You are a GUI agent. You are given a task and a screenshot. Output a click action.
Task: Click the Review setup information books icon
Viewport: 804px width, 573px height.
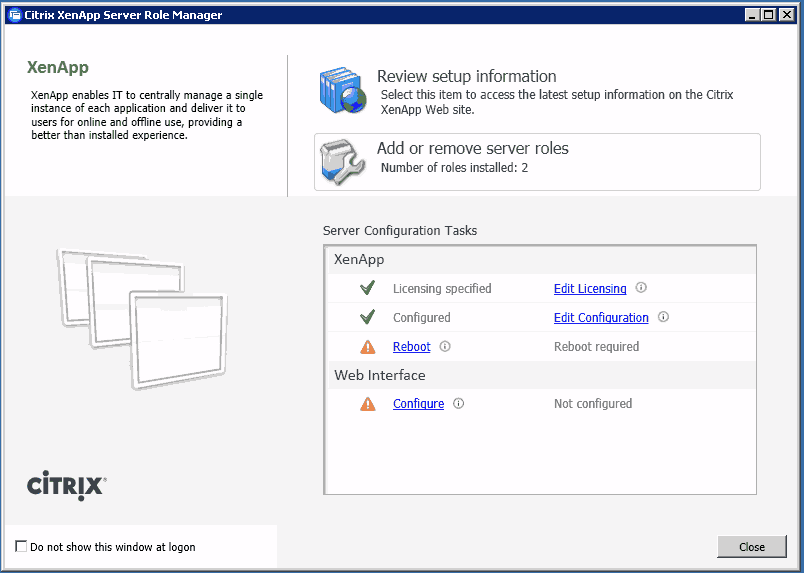pos(343,90)
